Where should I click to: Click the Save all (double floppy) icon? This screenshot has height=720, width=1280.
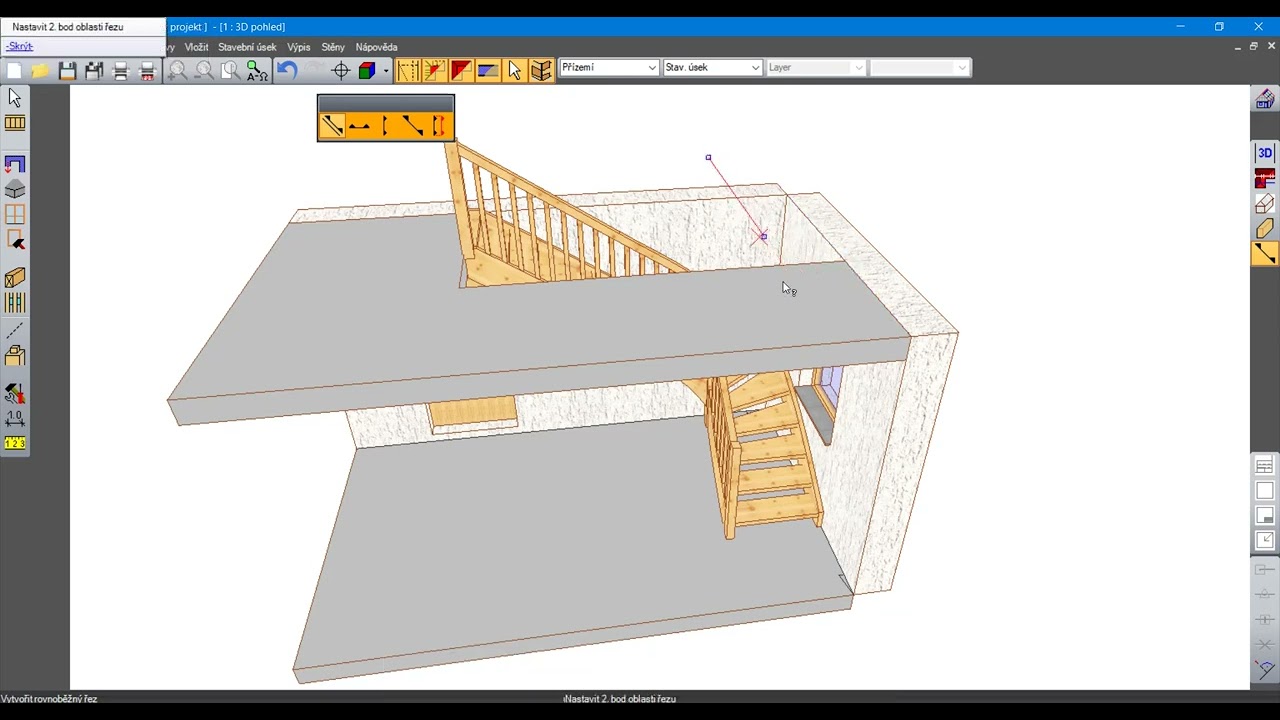[94, 70]
